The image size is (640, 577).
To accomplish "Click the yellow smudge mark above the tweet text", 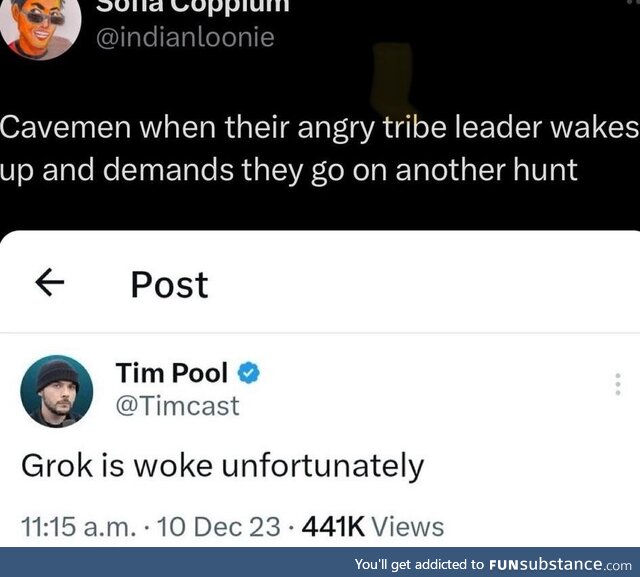I will click(x=391, y=78).
